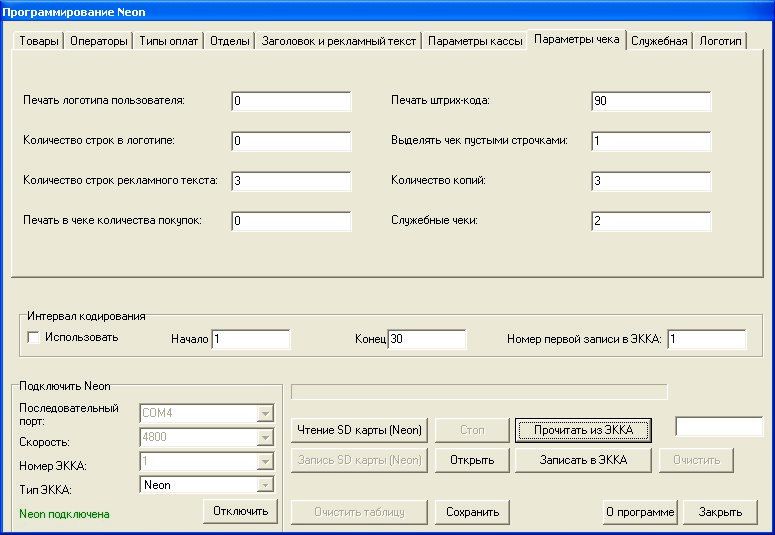Open the Скорость 4800 dropdown
The image size is (775, 535).
[265, 437]
